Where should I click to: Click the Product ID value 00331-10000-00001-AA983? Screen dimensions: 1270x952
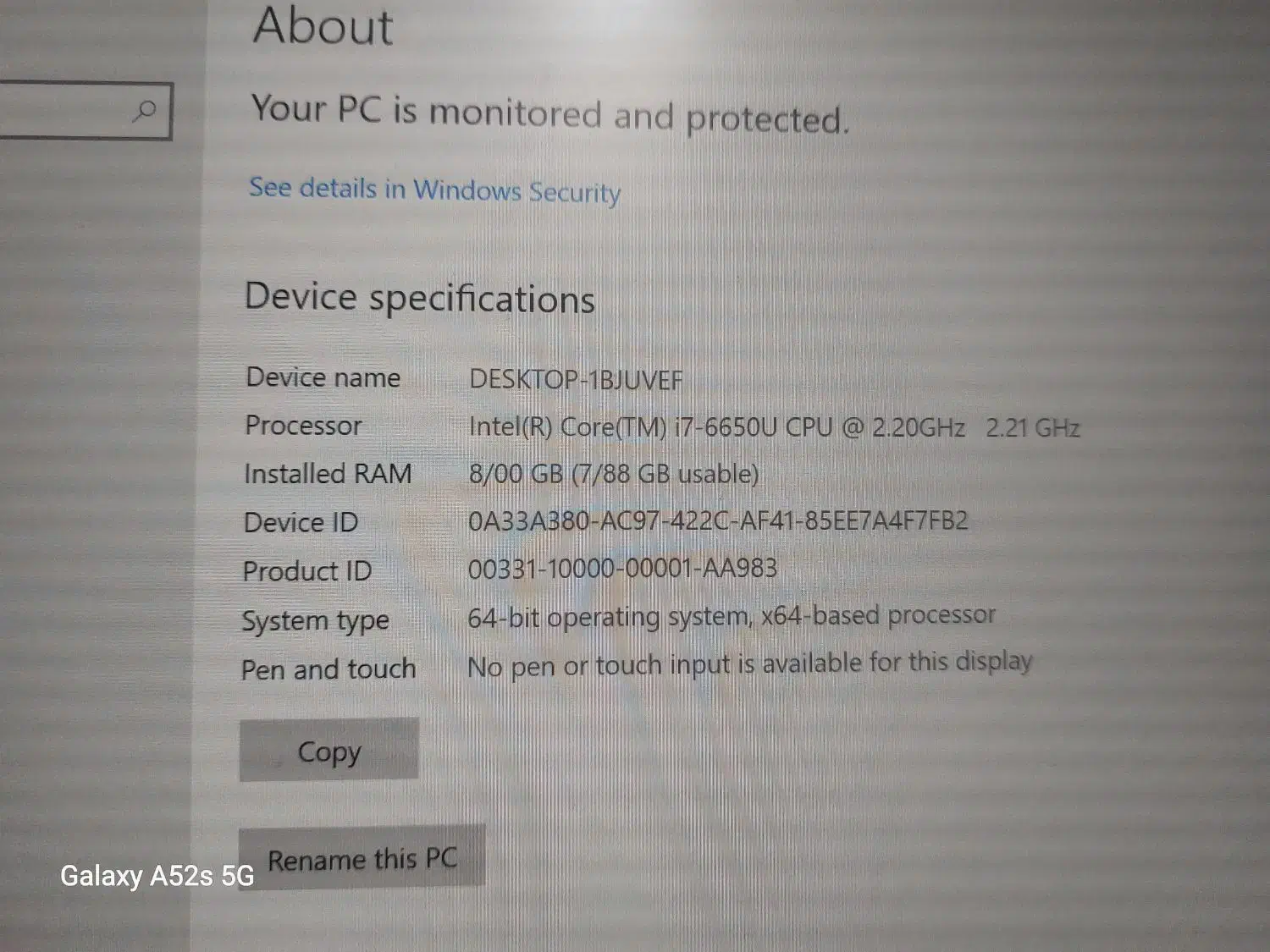622,568
